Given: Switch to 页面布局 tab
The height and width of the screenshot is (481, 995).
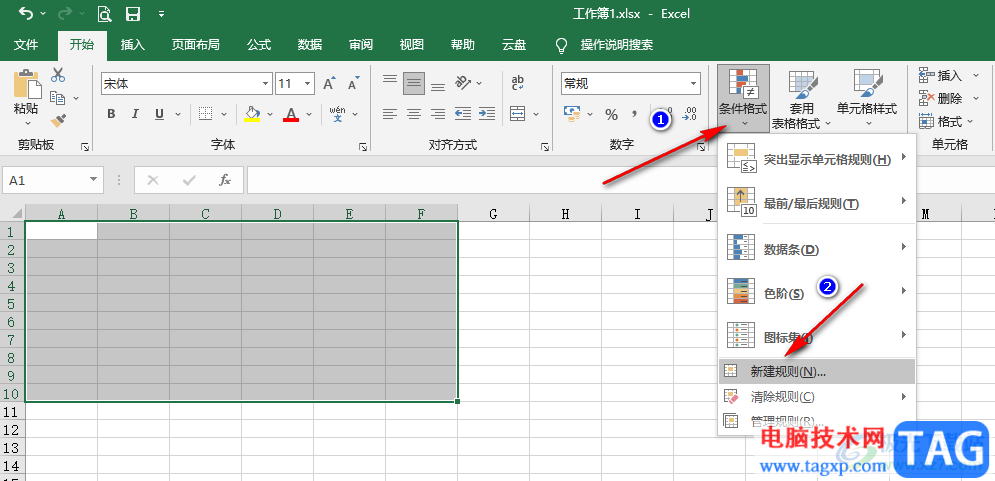Looking at the screenshot, I should [195, 45].
